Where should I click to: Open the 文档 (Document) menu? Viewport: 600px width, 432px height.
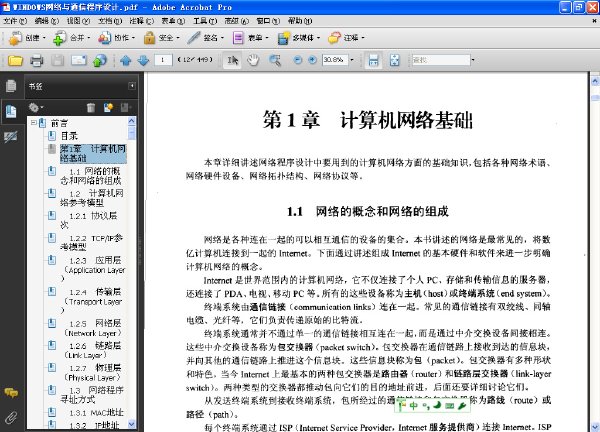pyautogui.click(x=110, y=21)
